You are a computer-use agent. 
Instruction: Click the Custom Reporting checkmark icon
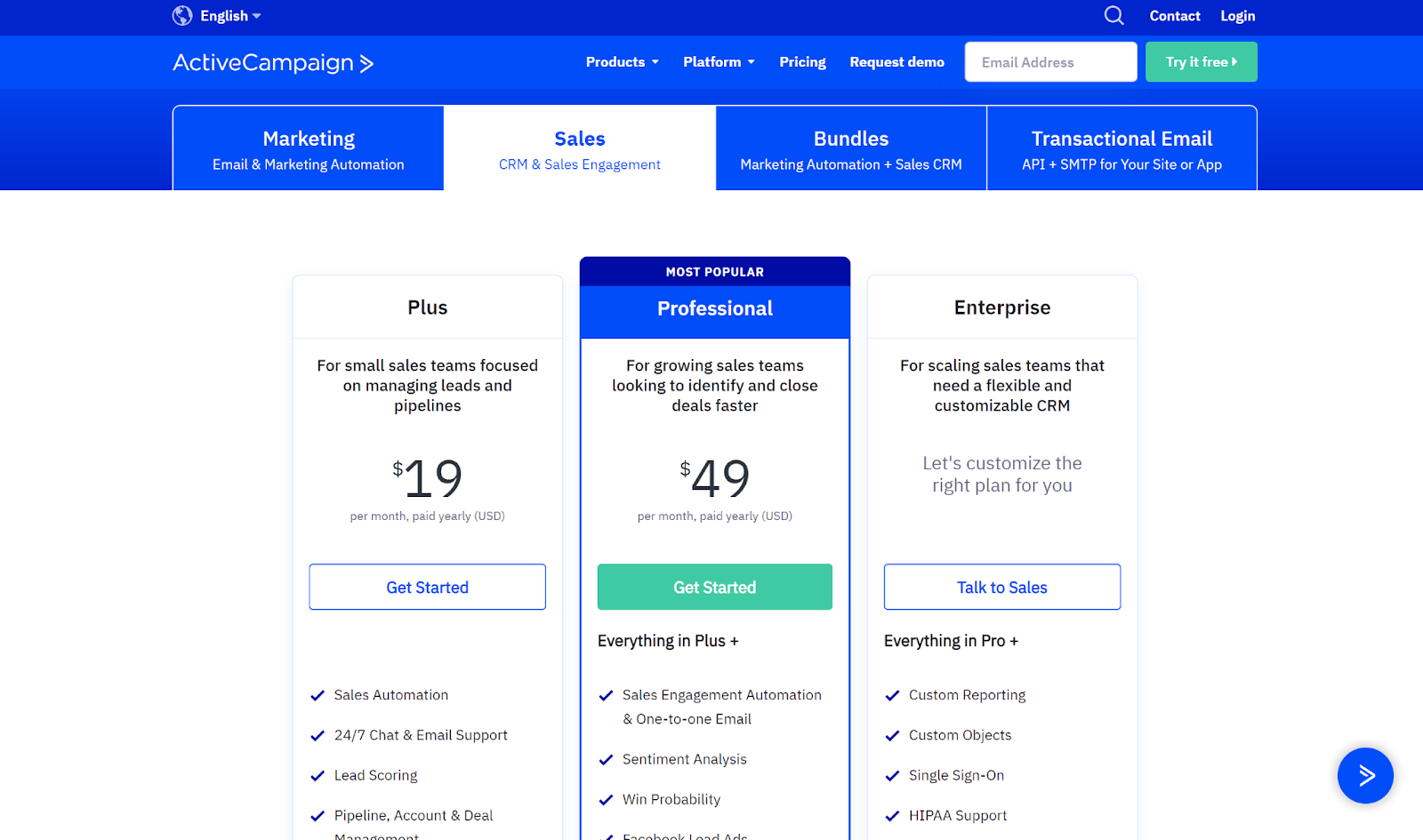click(892, 696)
